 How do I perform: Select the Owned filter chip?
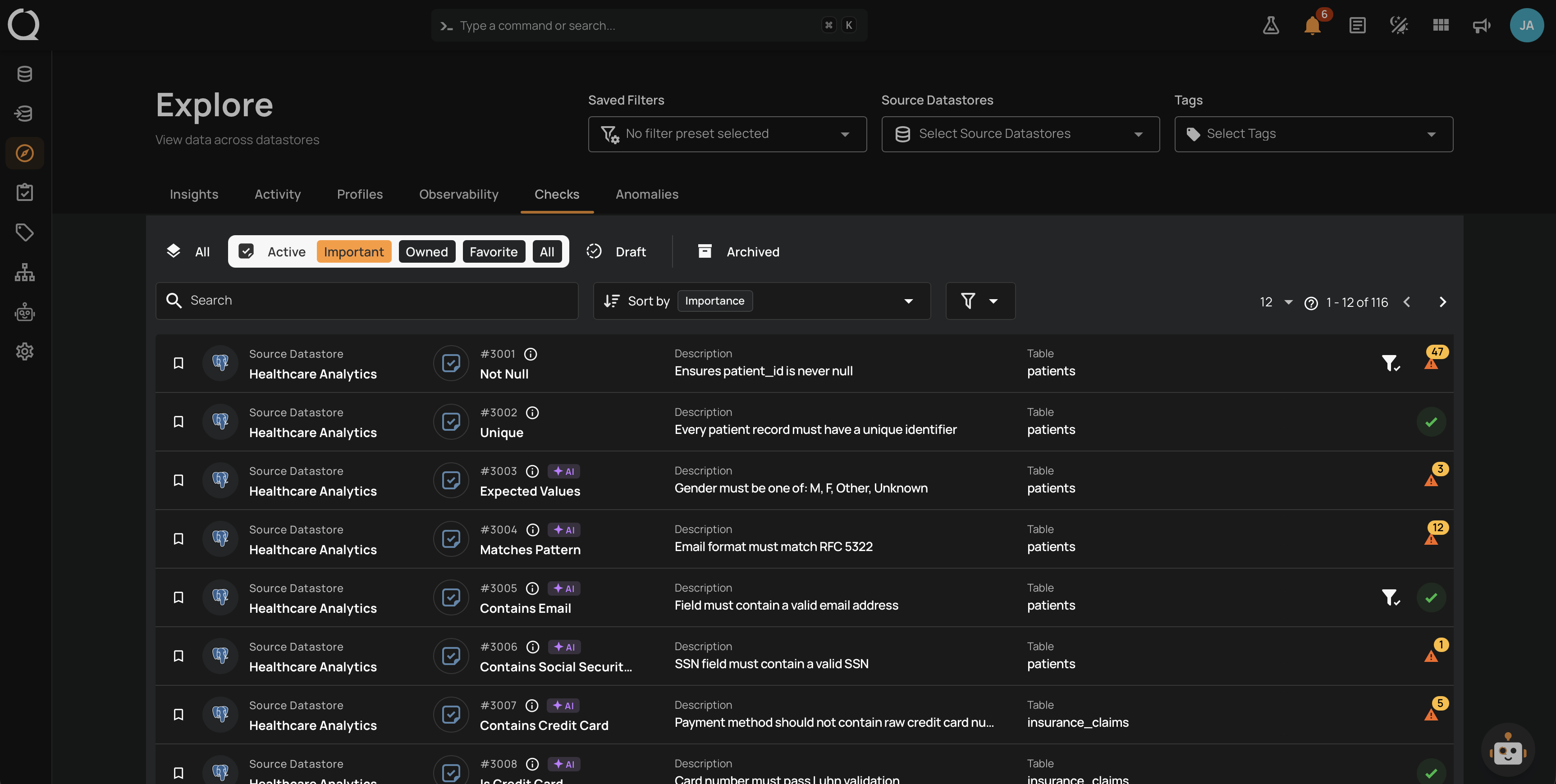(426, 251)
